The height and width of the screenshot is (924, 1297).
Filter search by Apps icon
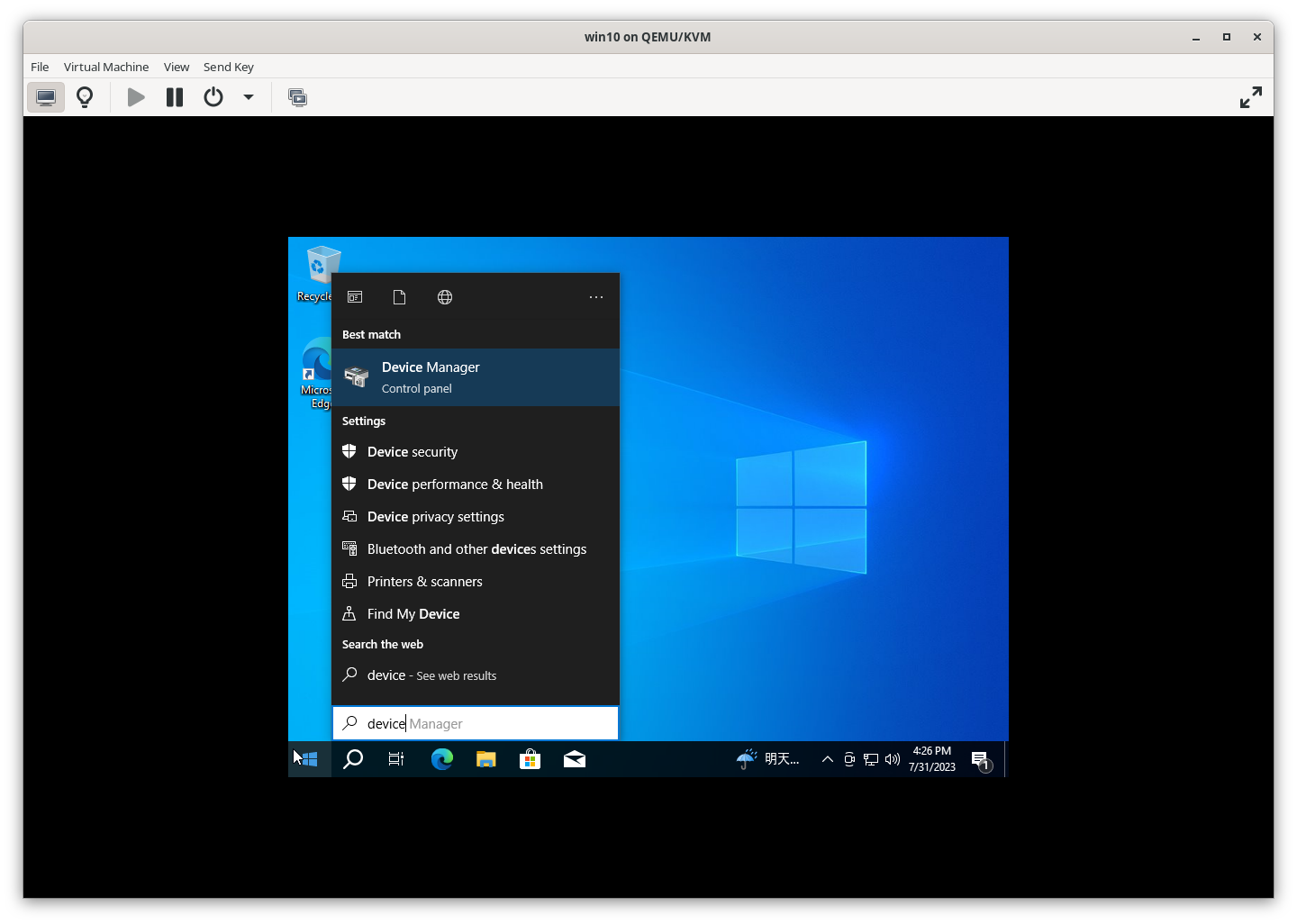[355, 297]
